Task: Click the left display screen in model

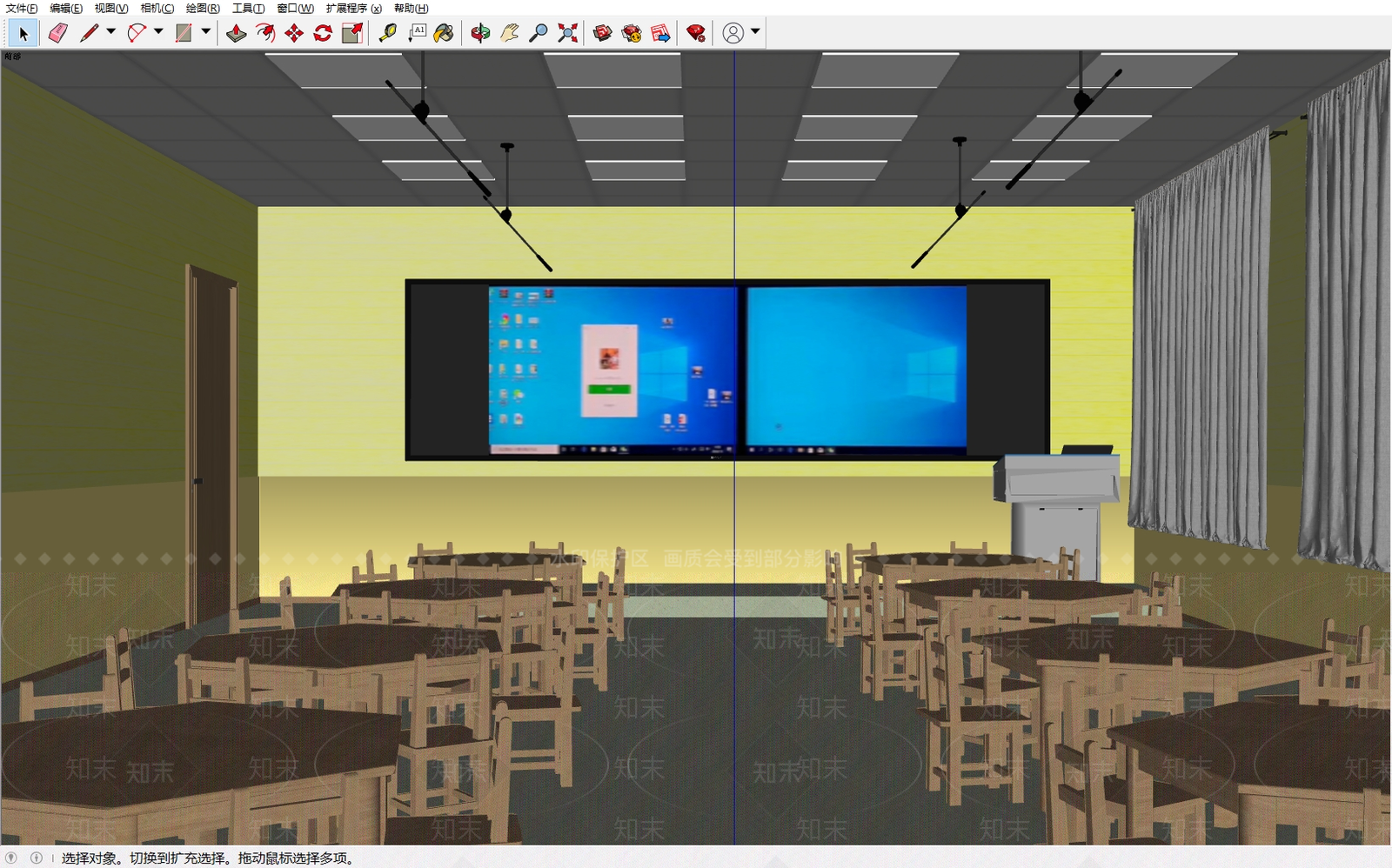Action: click(x=612, y=371)
